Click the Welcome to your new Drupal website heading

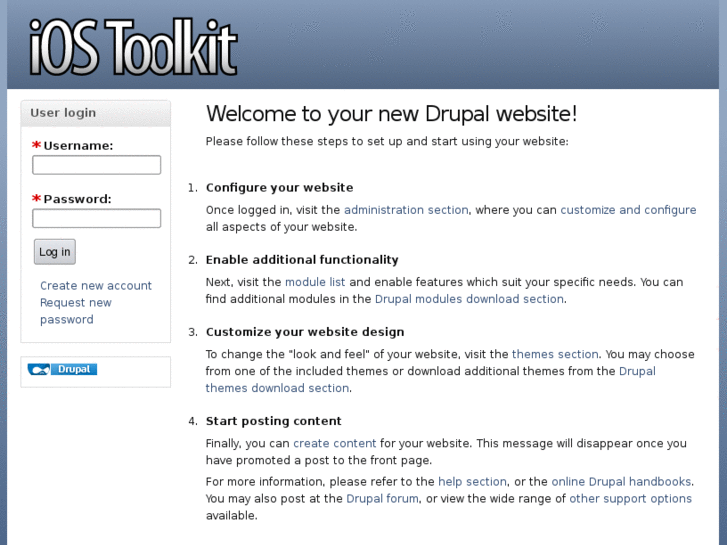[x=391, y=114]
